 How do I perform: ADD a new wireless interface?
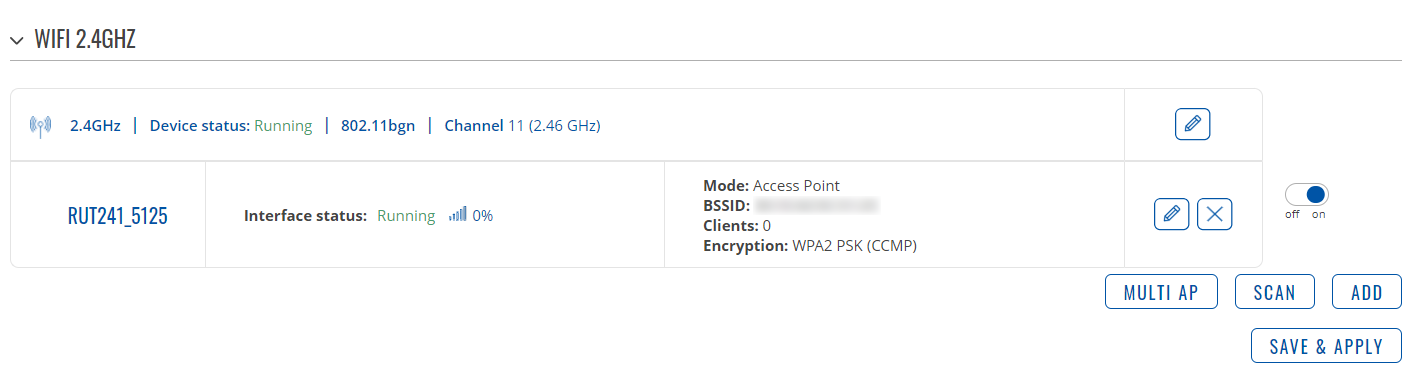1367,292
